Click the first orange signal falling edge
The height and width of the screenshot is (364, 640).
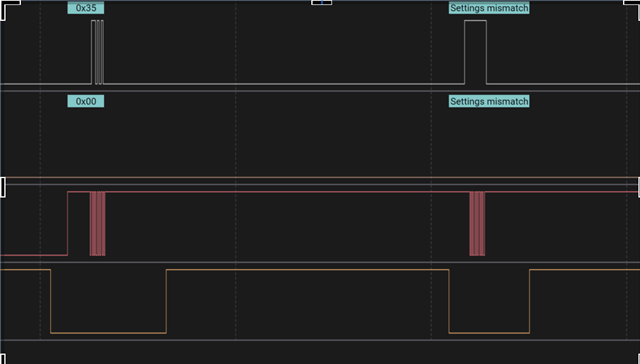tap(51, 301)
